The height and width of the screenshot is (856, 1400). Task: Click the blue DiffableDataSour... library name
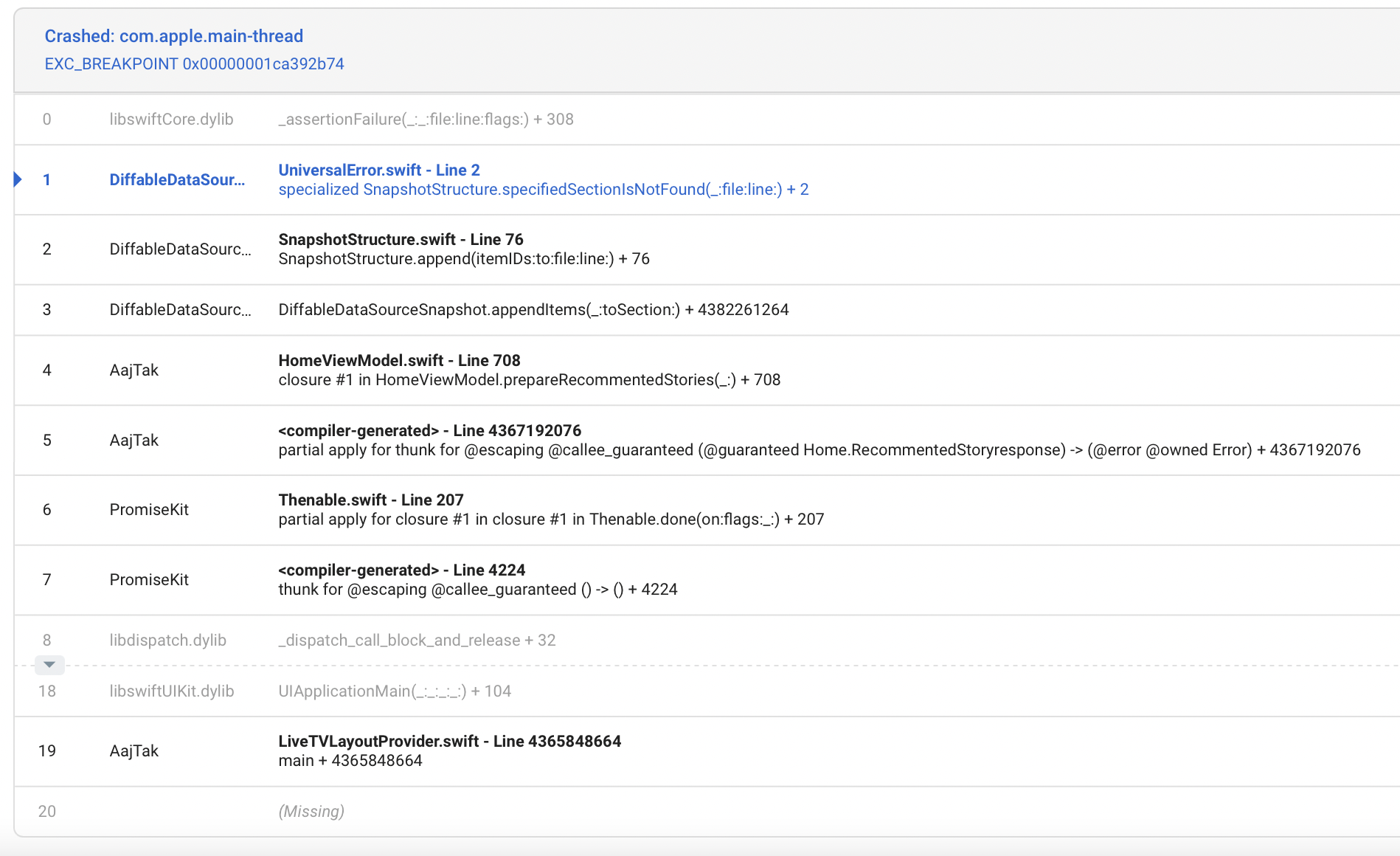(x=177, y=180)
